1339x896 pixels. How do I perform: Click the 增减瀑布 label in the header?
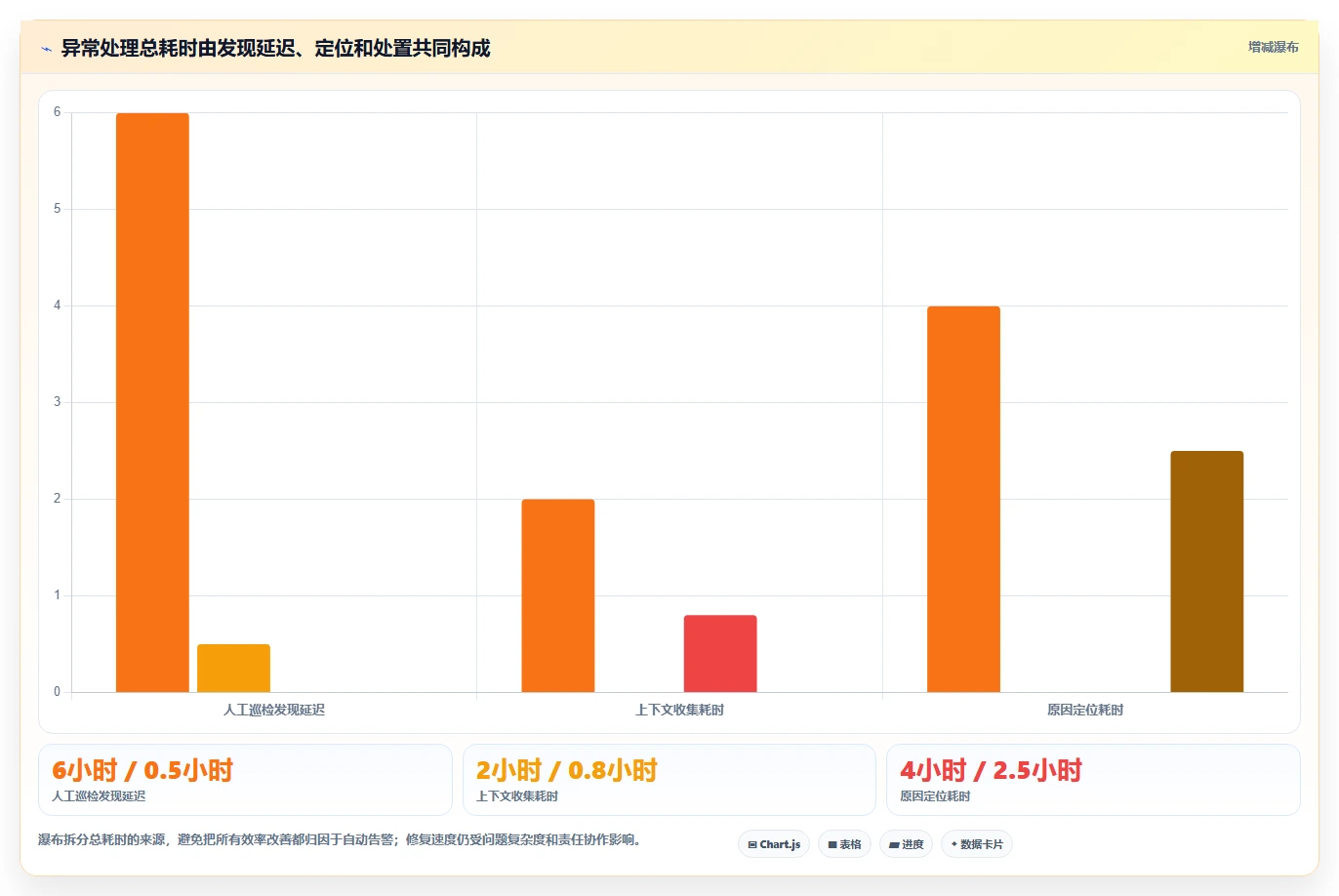(x=1273, y=47)
